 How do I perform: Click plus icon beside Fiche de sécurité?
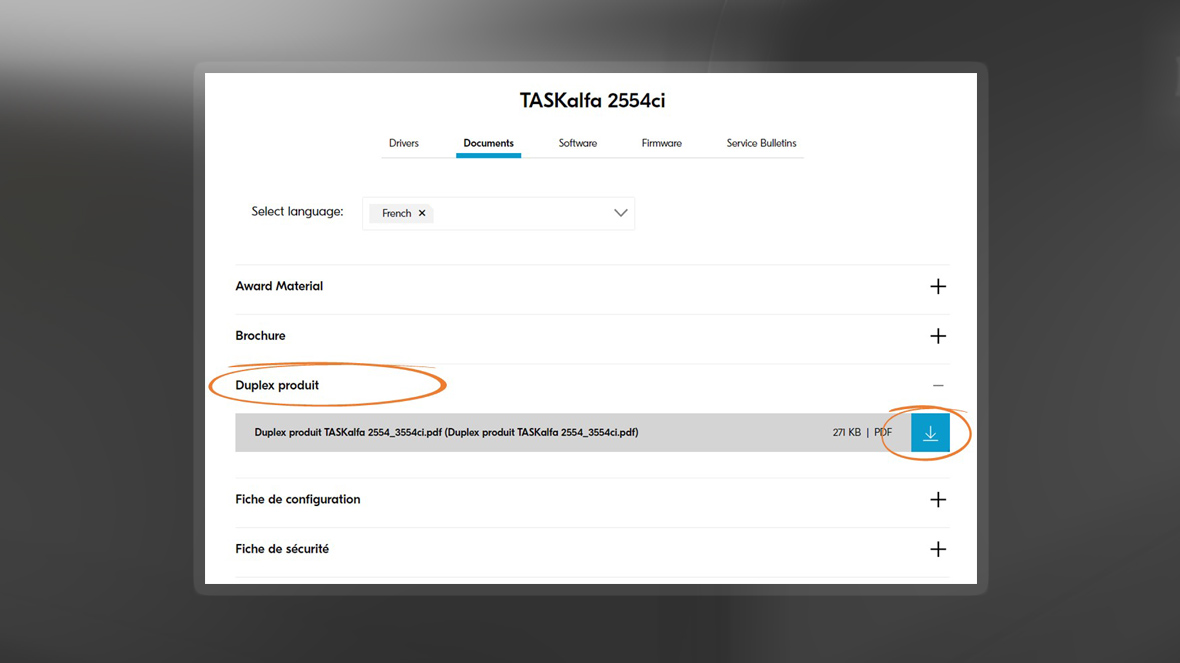[937, 549]
